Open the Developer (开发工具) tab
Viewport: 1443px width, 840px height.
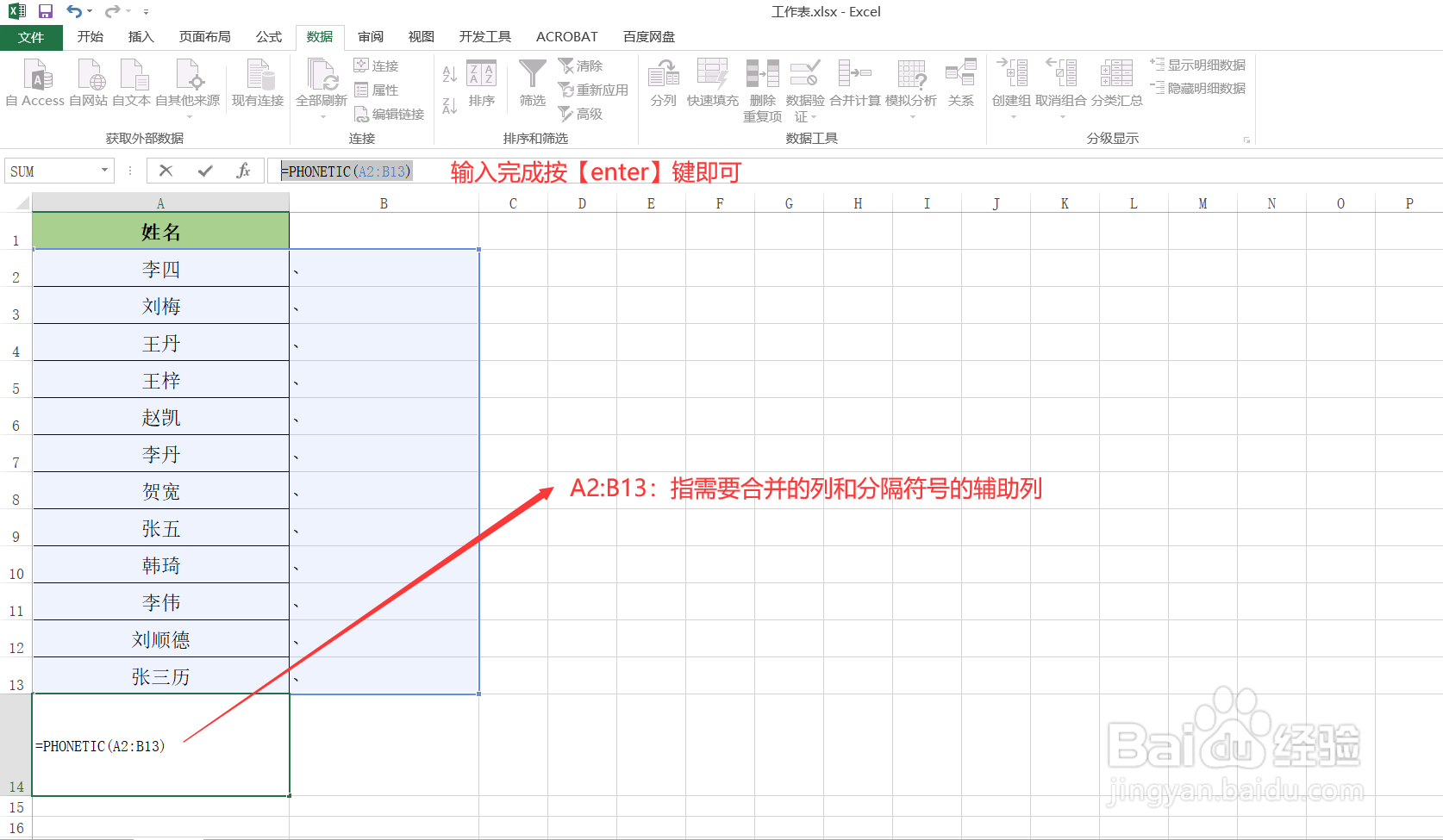coord(485,37)
